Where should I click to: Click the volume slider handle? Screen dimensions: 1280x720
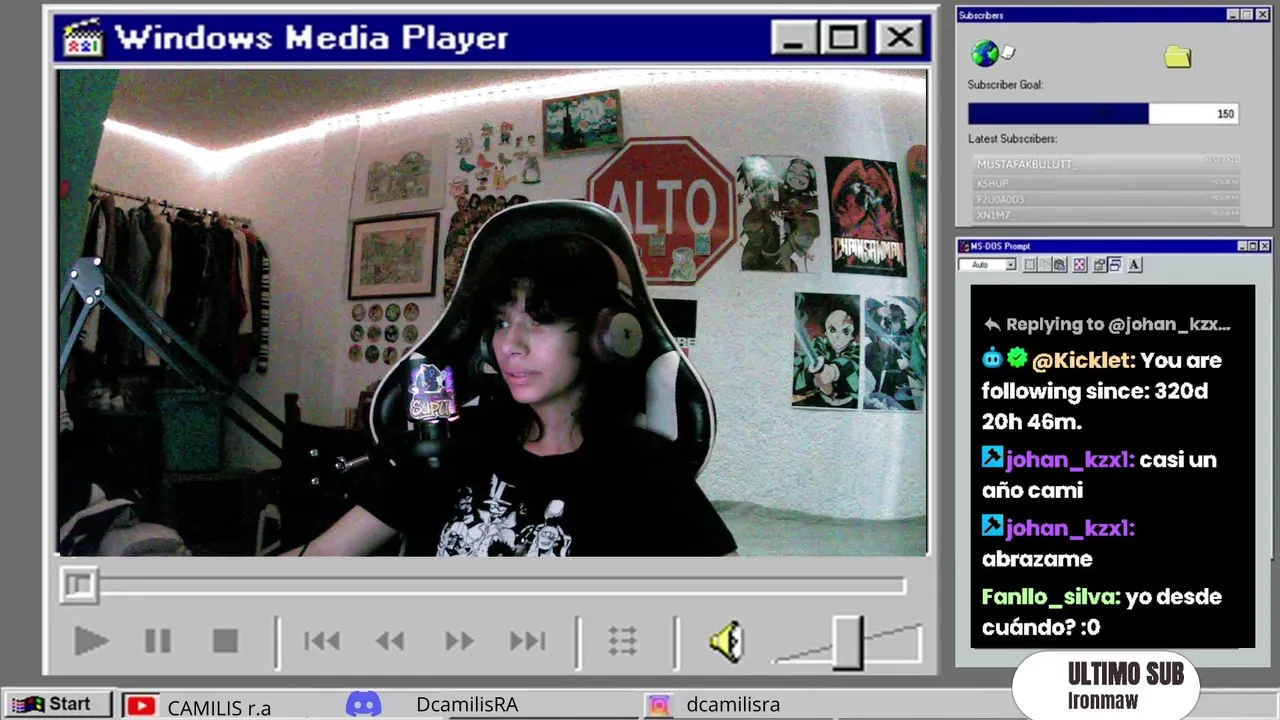[848, 643]
